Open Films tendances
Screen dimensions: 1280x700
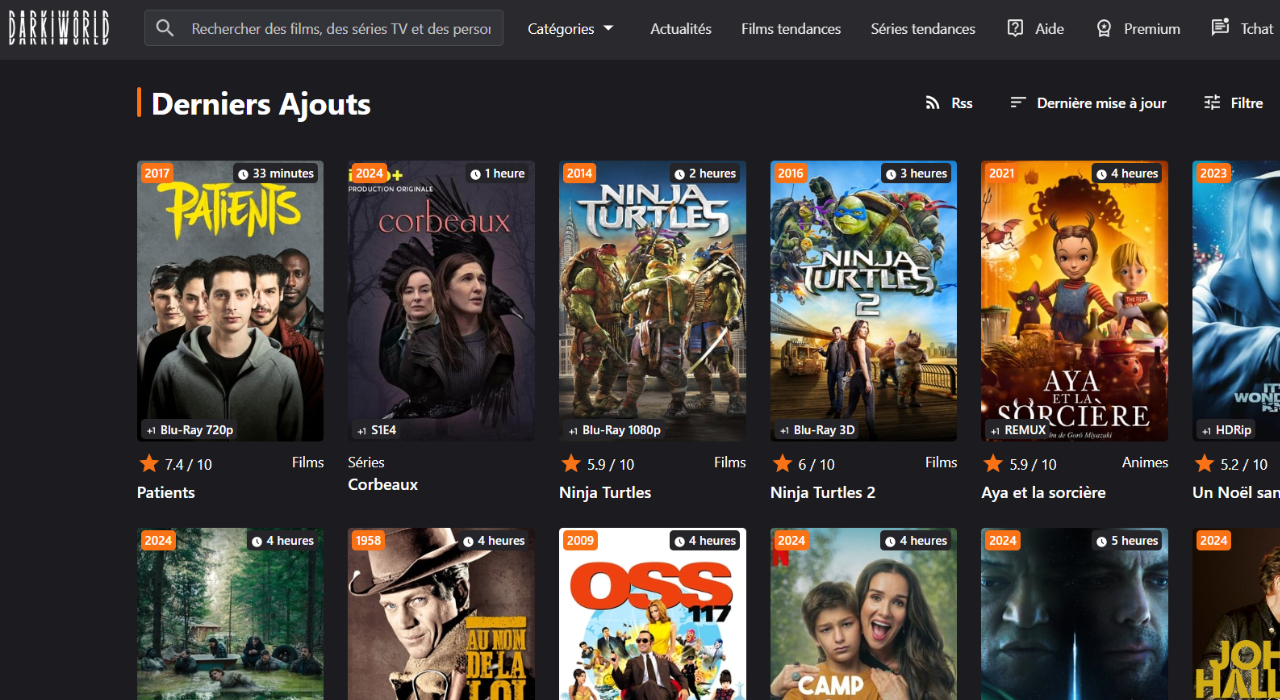pos(791,29)
